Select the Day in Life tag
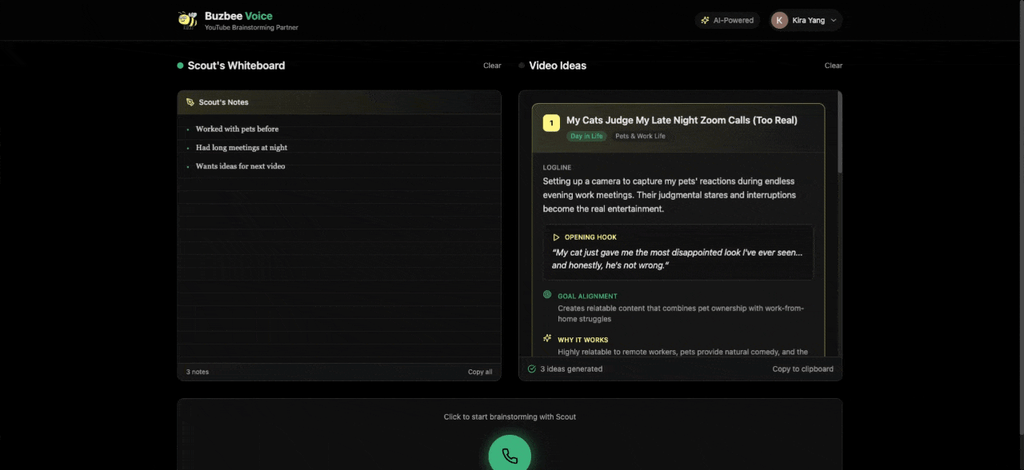 pyautogui.click(x=586, y=136)
